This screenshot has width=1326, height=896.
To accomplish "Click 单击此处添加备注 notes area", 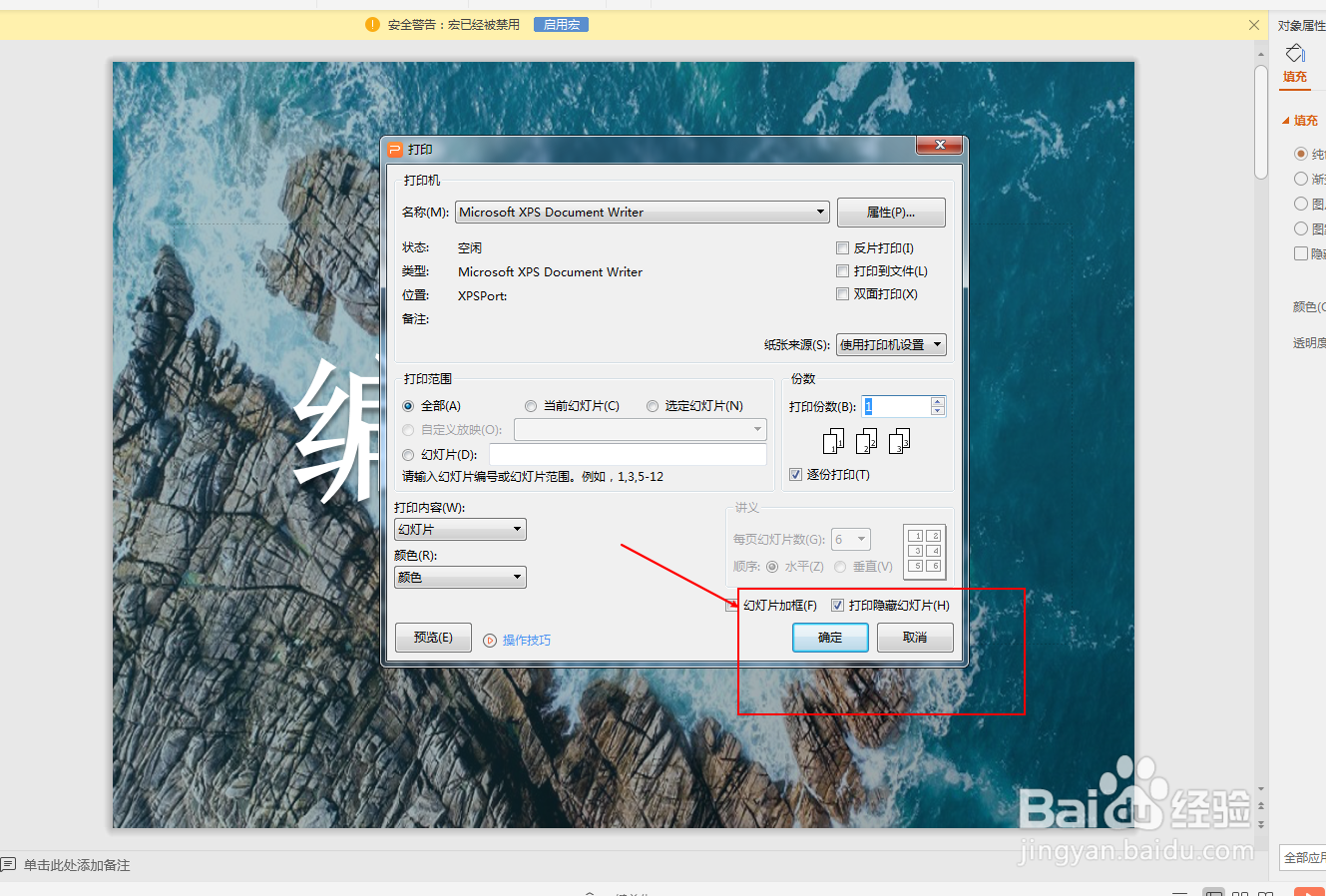I will [77, 865].
